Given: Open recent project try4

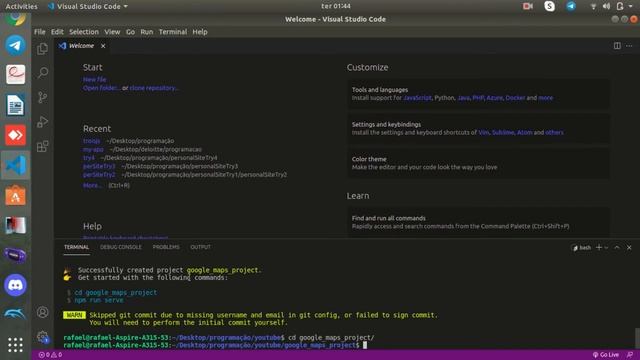Looking at the screenshot, I should (x=89, y=158).
